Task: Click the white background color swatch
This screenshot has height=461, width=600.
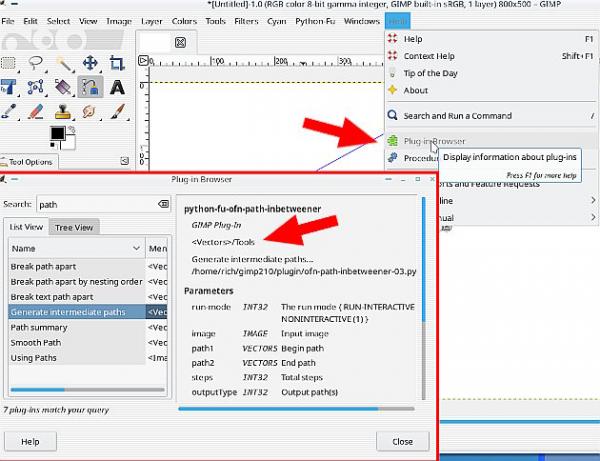Action: 70,143
